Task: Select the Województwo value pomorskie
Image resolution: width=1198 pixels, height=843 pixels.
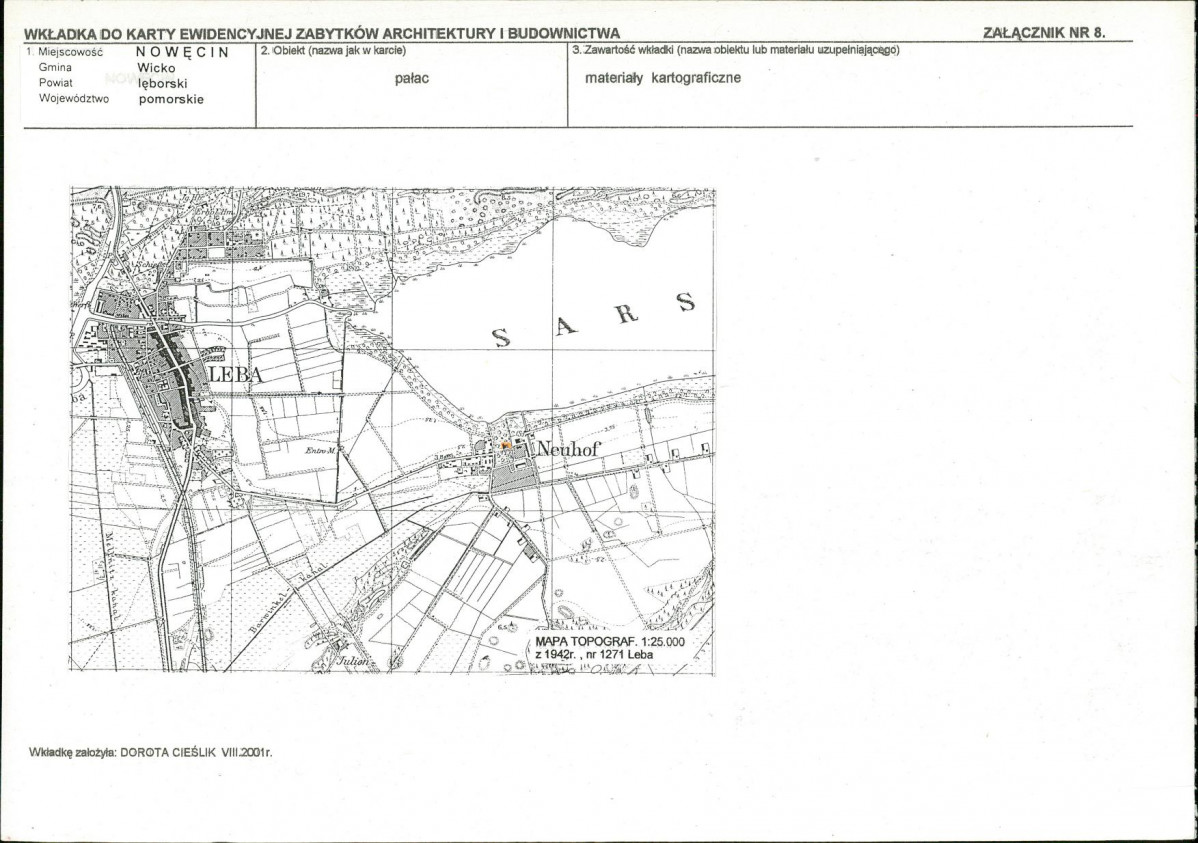Action: 171,99
